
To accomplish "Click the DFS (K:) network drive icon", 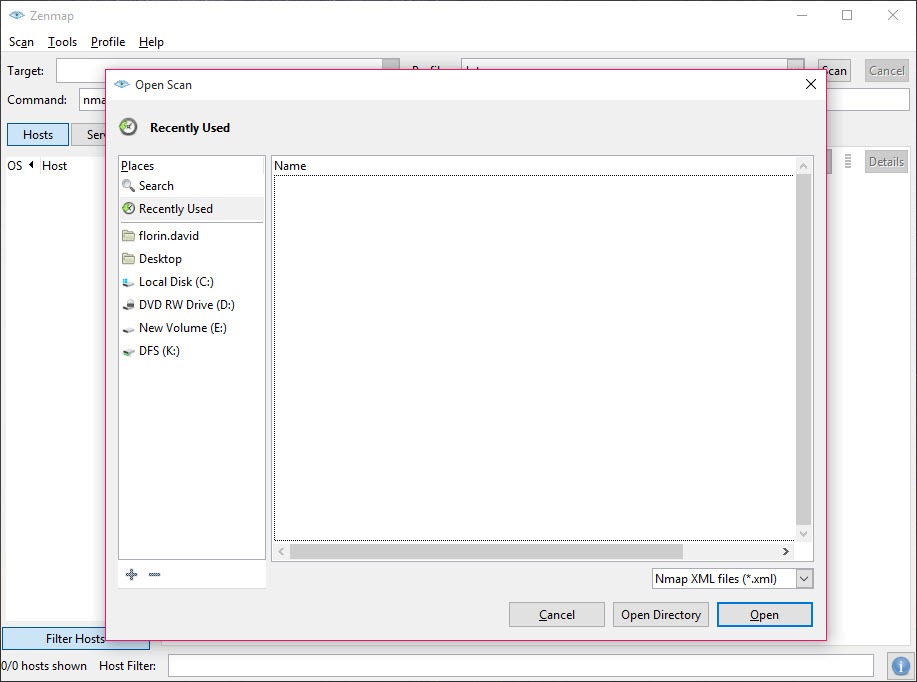I will (x=128, y=351).
